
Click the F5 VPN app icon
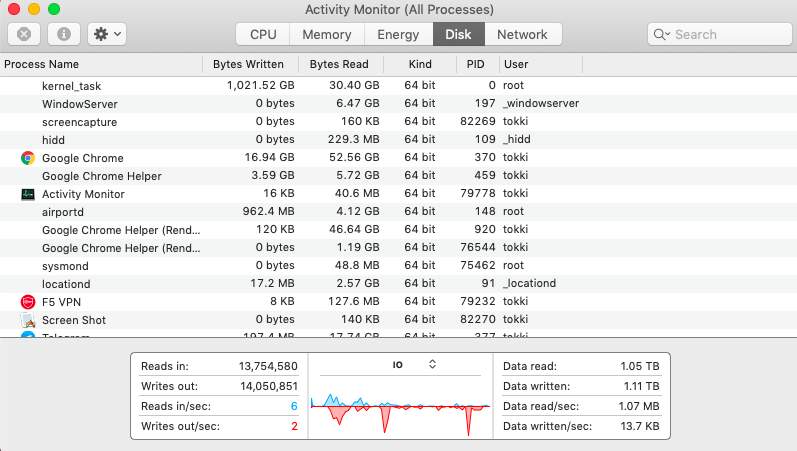[28, 302]
